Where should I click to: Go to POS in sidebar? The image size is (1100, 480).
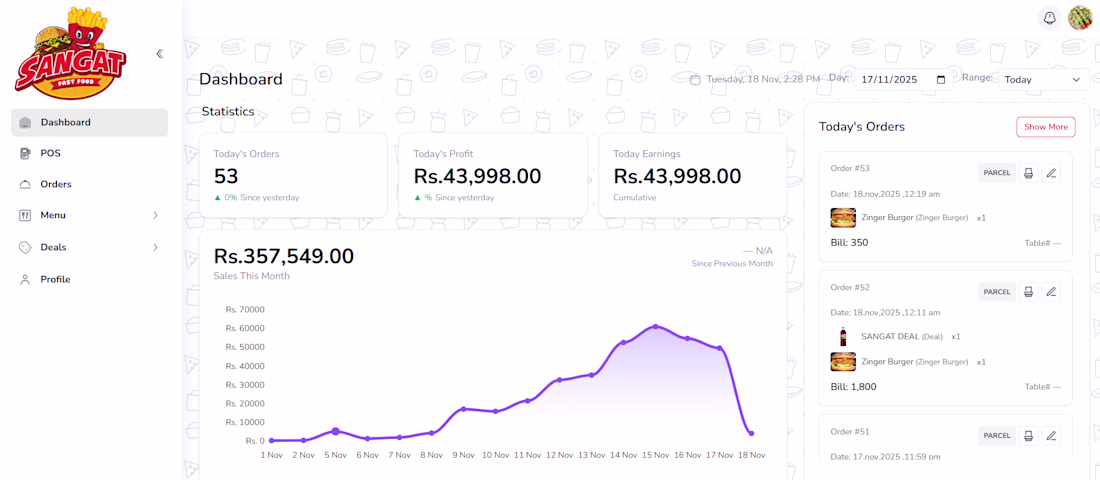(50, 153)
